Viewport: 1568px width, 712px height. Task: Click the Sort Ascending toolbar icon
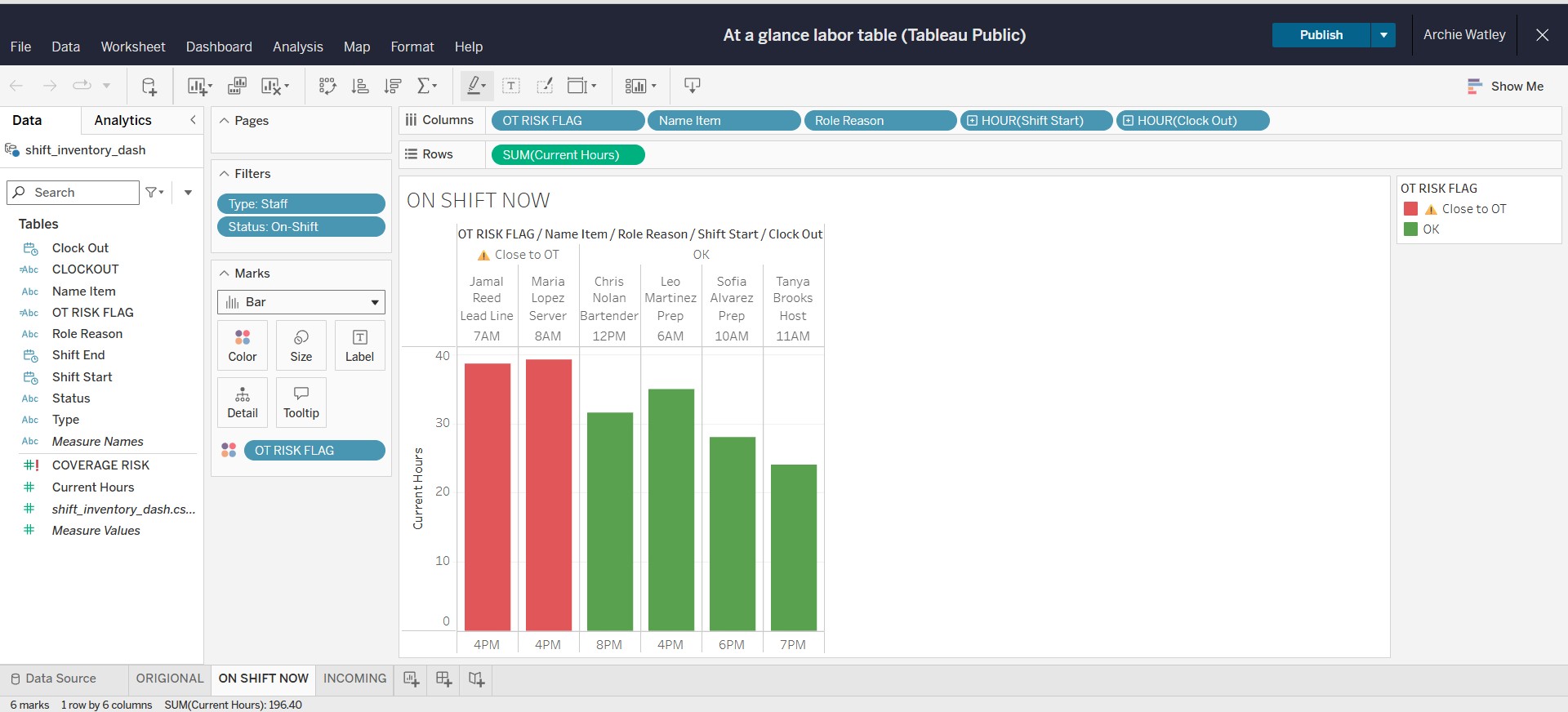359,86
